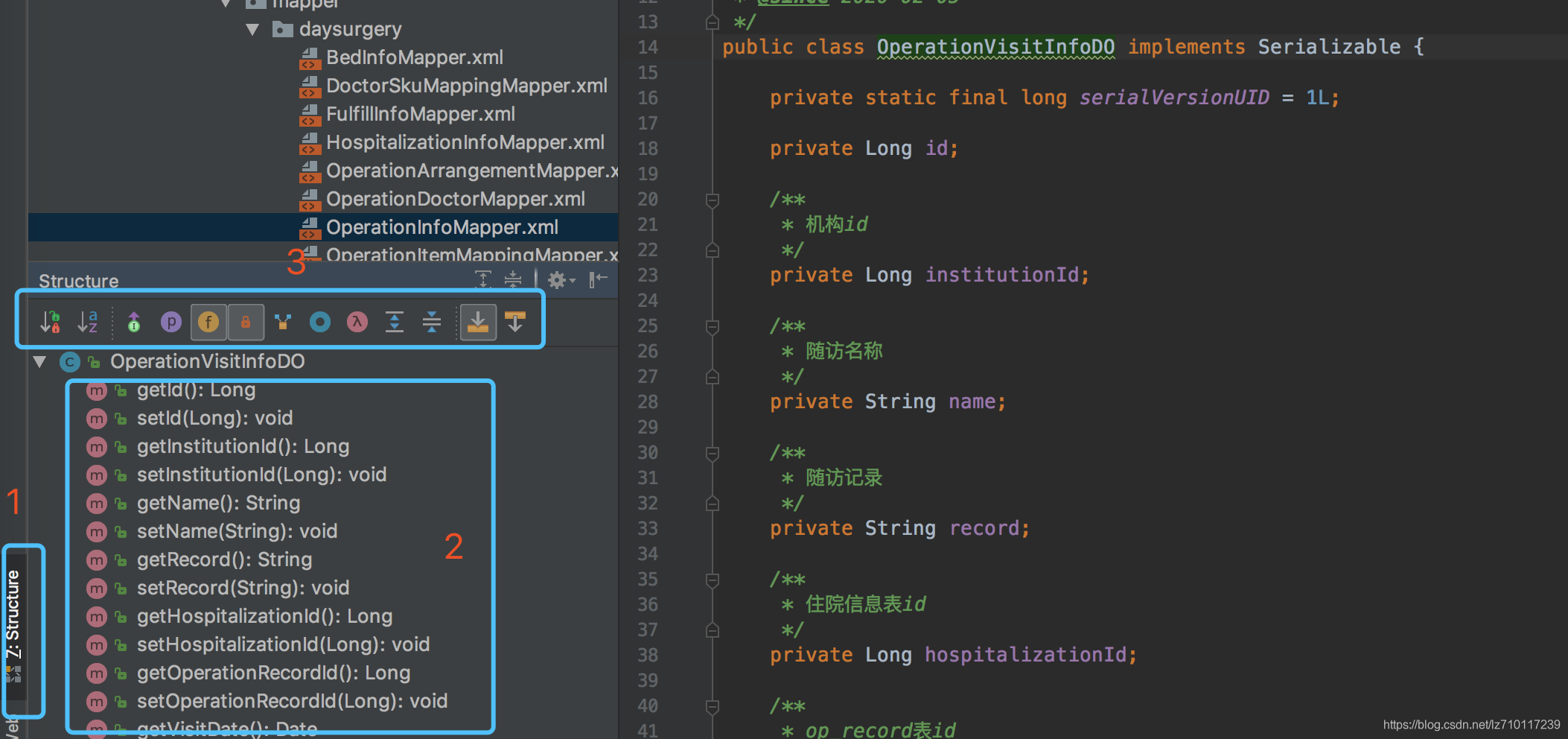Click the class icon beside OperationVisitInfoDO
The height and width of the screenshot is (739, 1568).
70,362
